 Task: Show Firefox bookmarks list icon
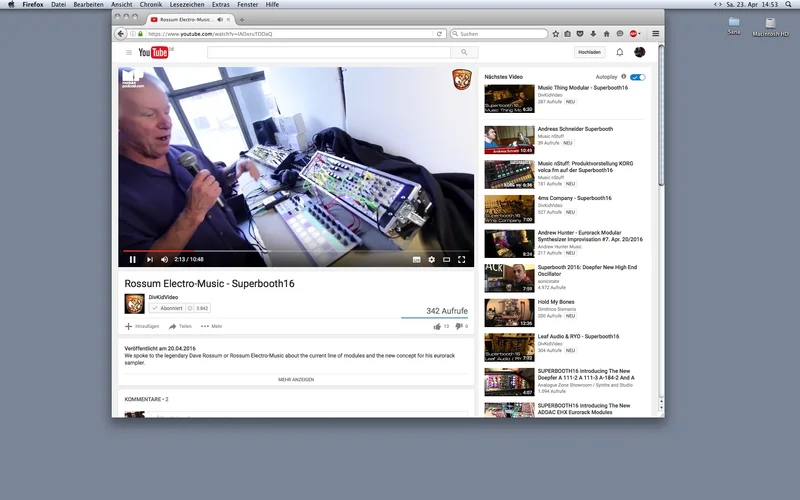567,34
